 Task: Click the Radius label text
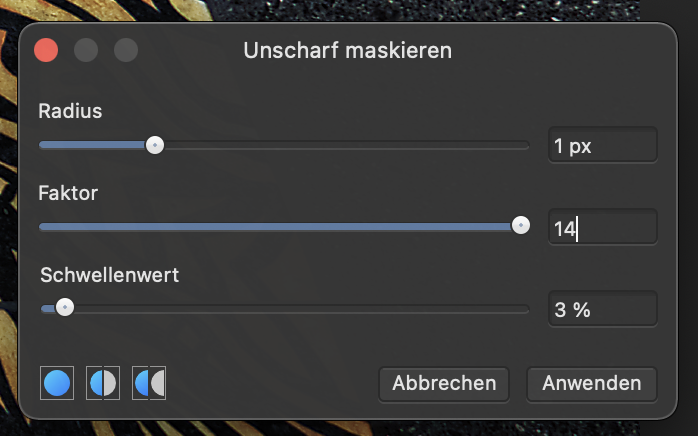point(70,111)
